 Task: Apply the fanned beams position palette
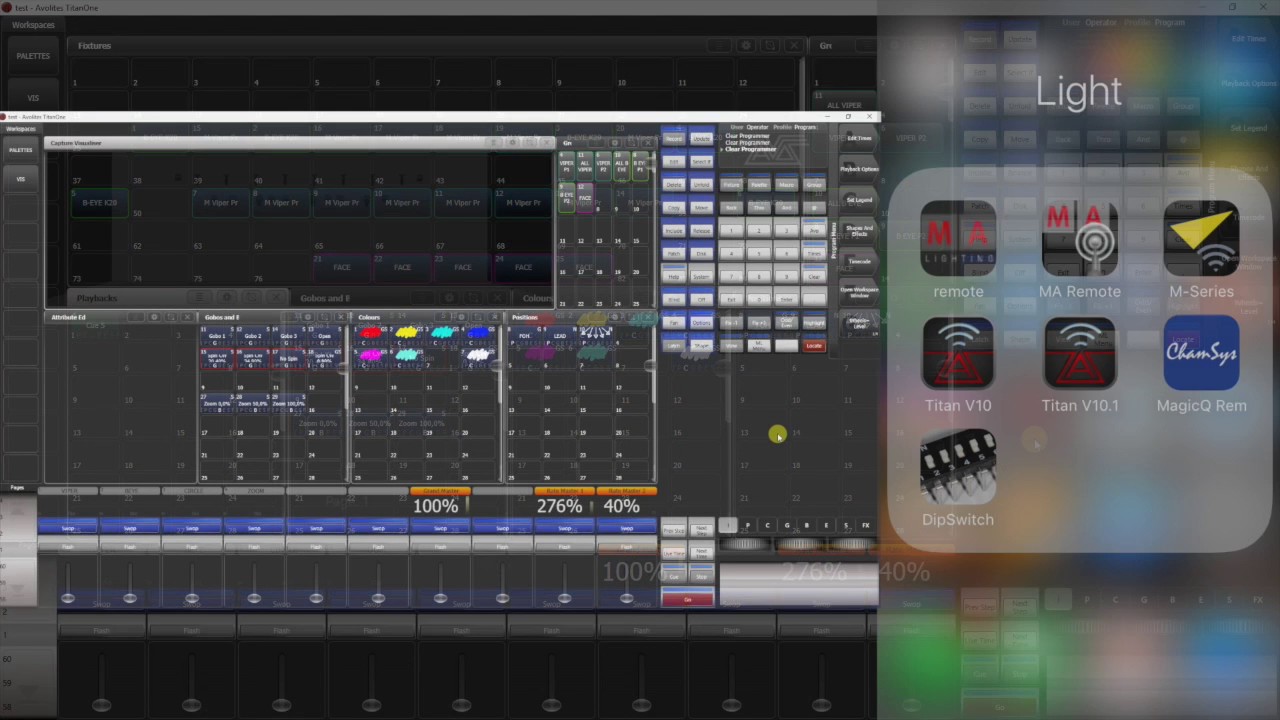595,335
